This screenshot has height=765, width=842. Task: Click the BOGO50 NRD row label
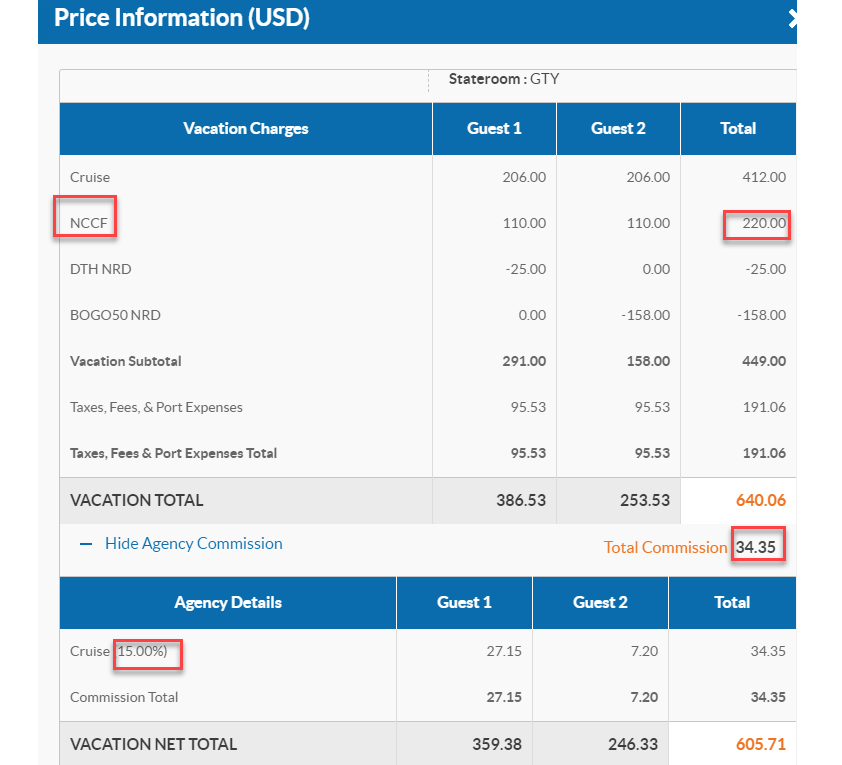pyautogui.click(x=115, y=315)
